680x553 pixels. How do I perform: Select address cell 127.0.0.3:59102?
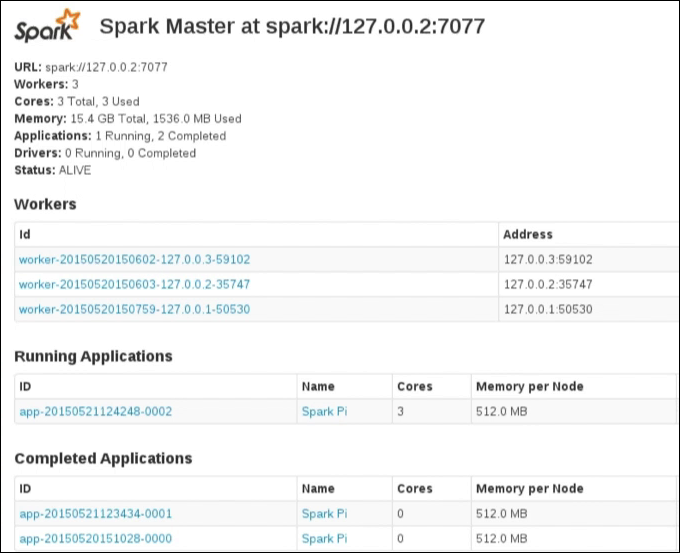548,259
